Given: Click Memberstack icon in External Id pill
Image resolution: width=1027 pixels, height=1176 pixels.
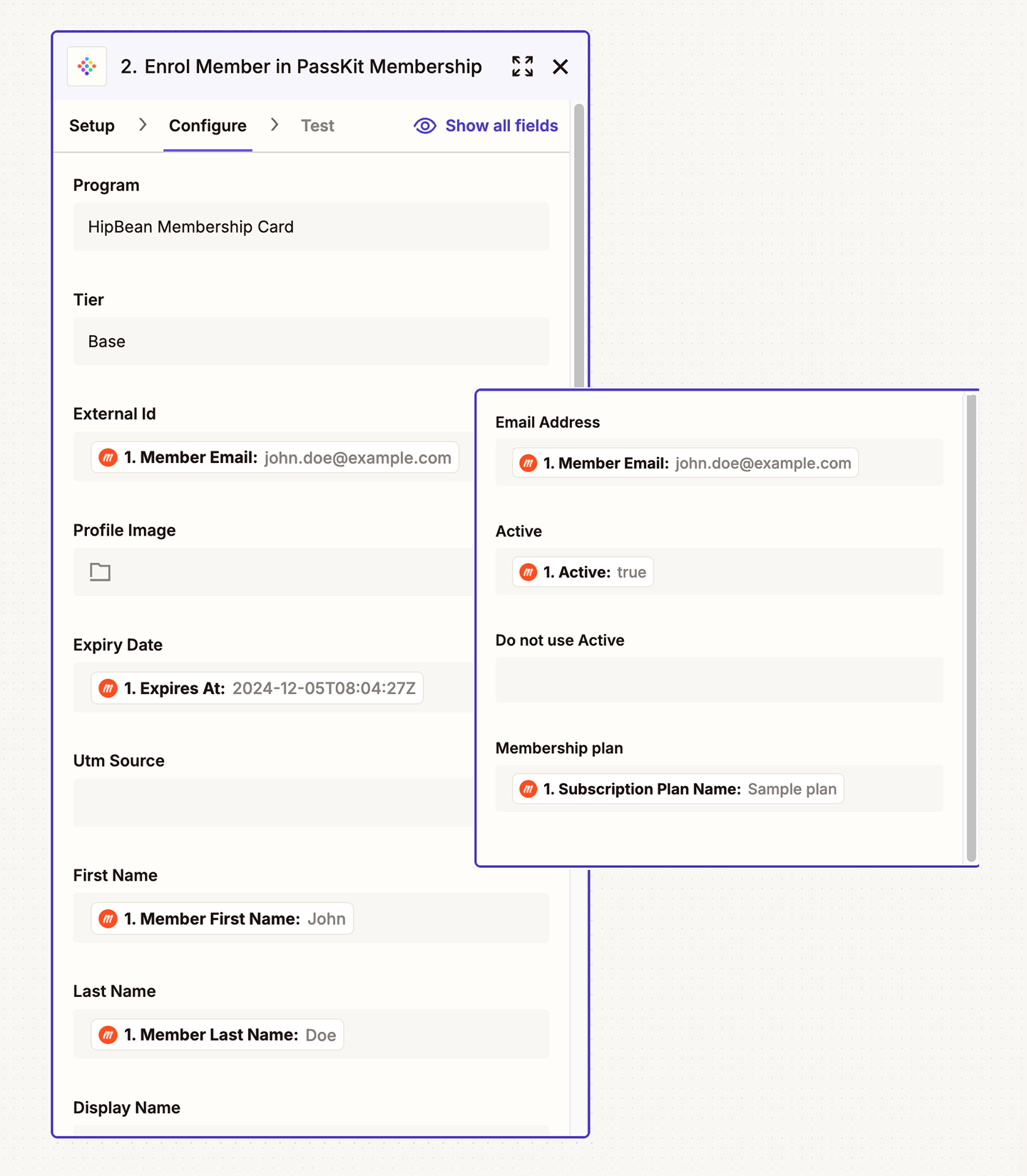Looking at the screenshot, I should pyautogui.click(x=108, y=458).
